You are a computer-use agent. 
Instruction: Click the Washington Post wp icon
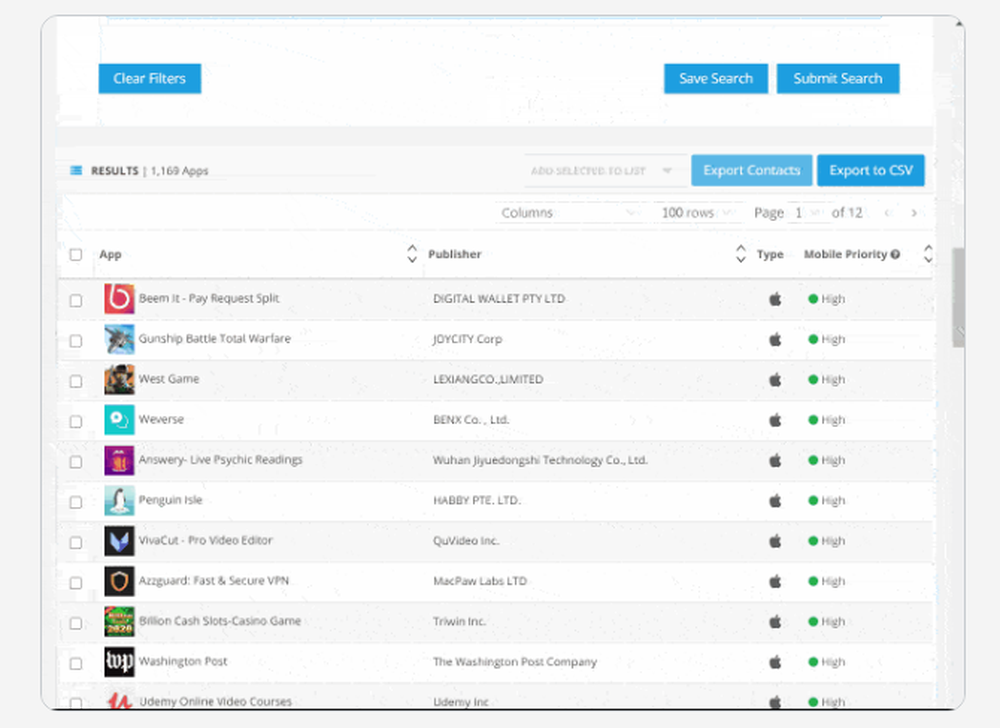coord(119,662)
